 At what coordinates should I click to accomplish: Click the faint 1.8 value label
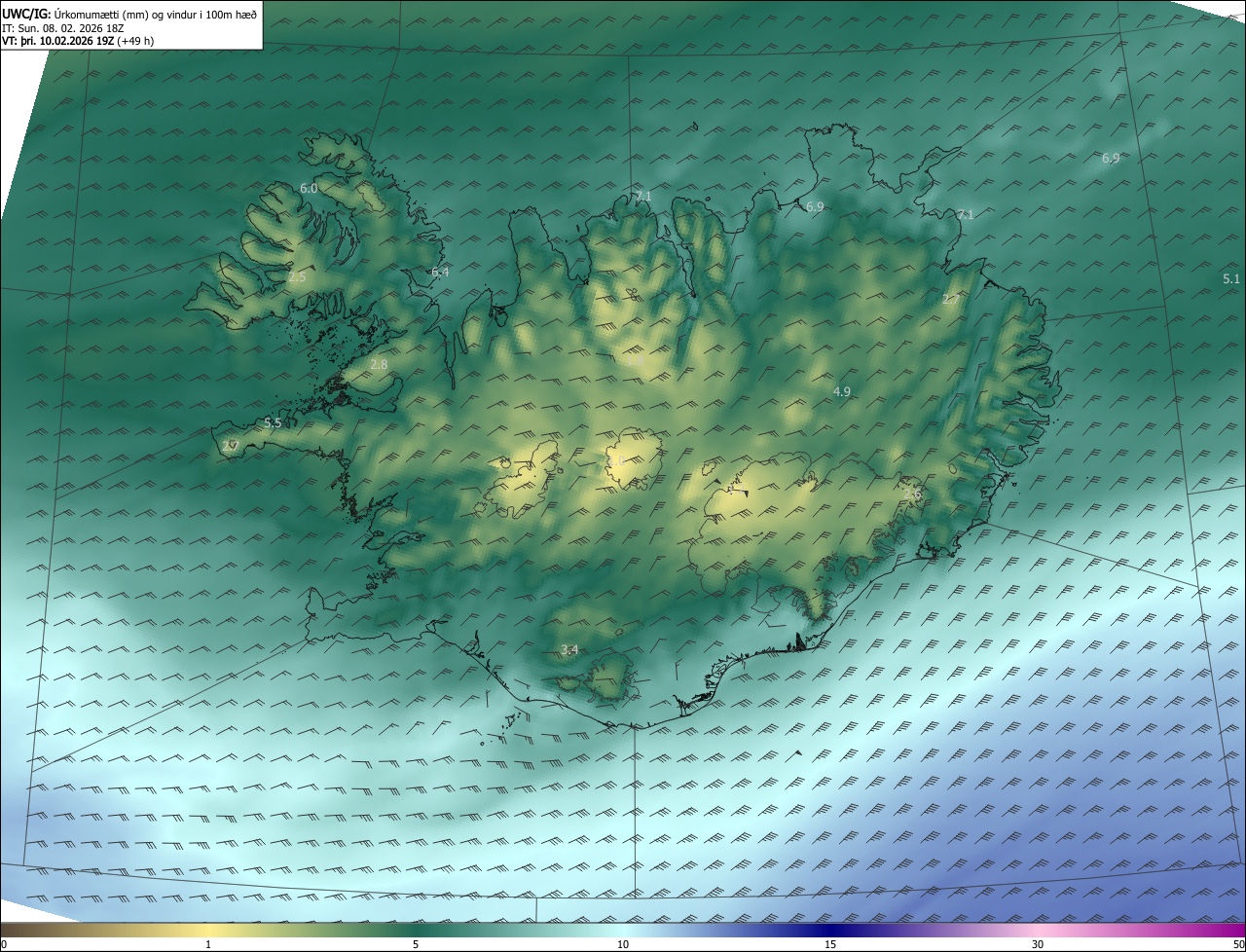[x=636, y=361]
